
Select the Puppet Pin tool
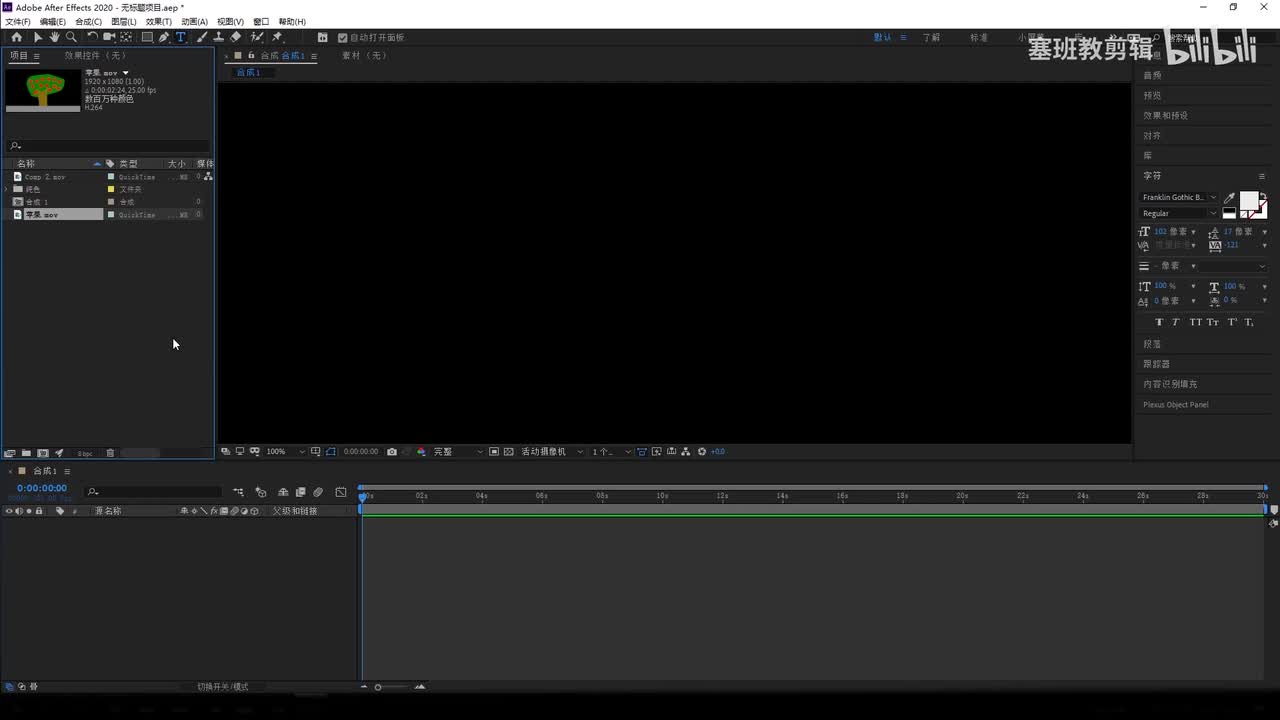click(277, 37)
